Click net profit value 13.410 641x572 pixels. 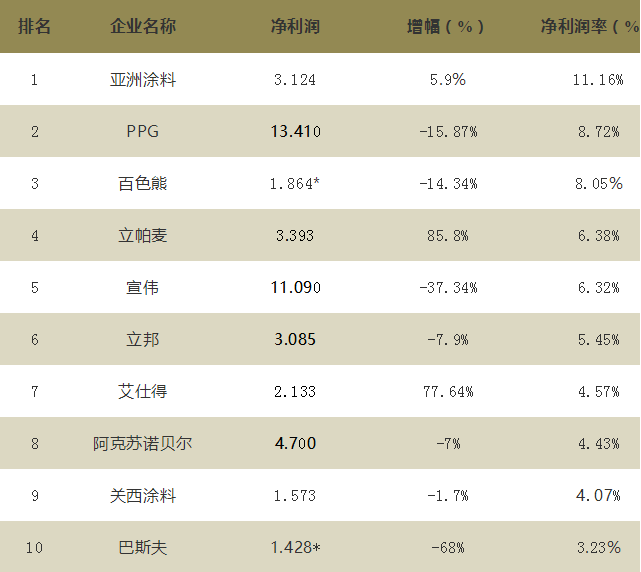click(x=295, y=132)
